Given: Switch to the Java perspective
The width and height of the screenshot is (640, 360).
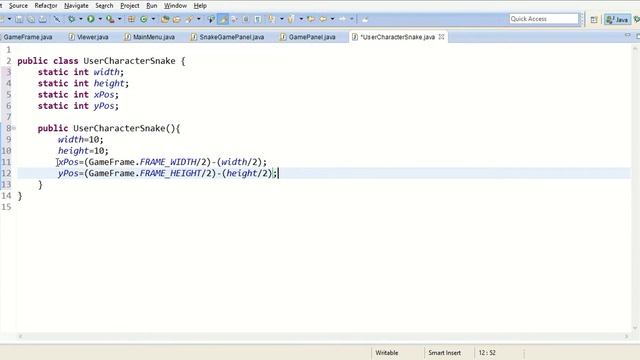Looking at the screenshot, I should pyautogui.click(x=617, y=20).
